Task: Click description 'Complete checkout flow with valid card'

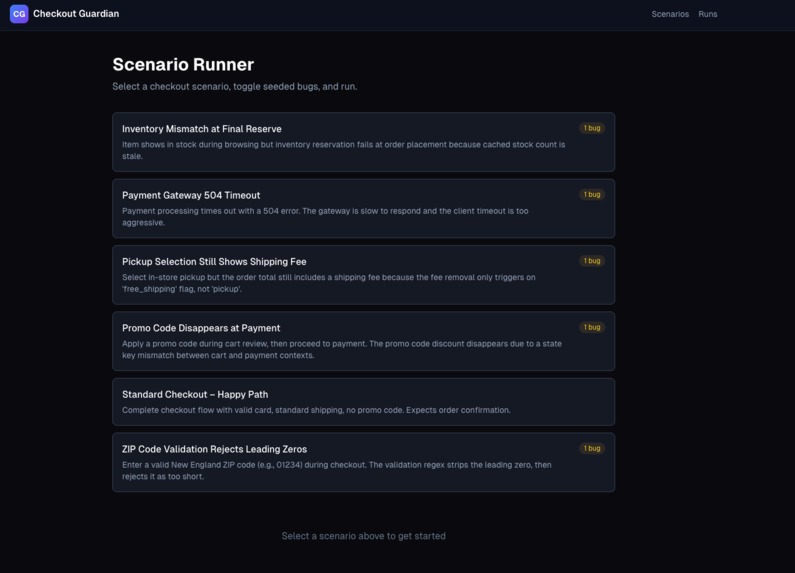Action: click(x=316, y=410)
